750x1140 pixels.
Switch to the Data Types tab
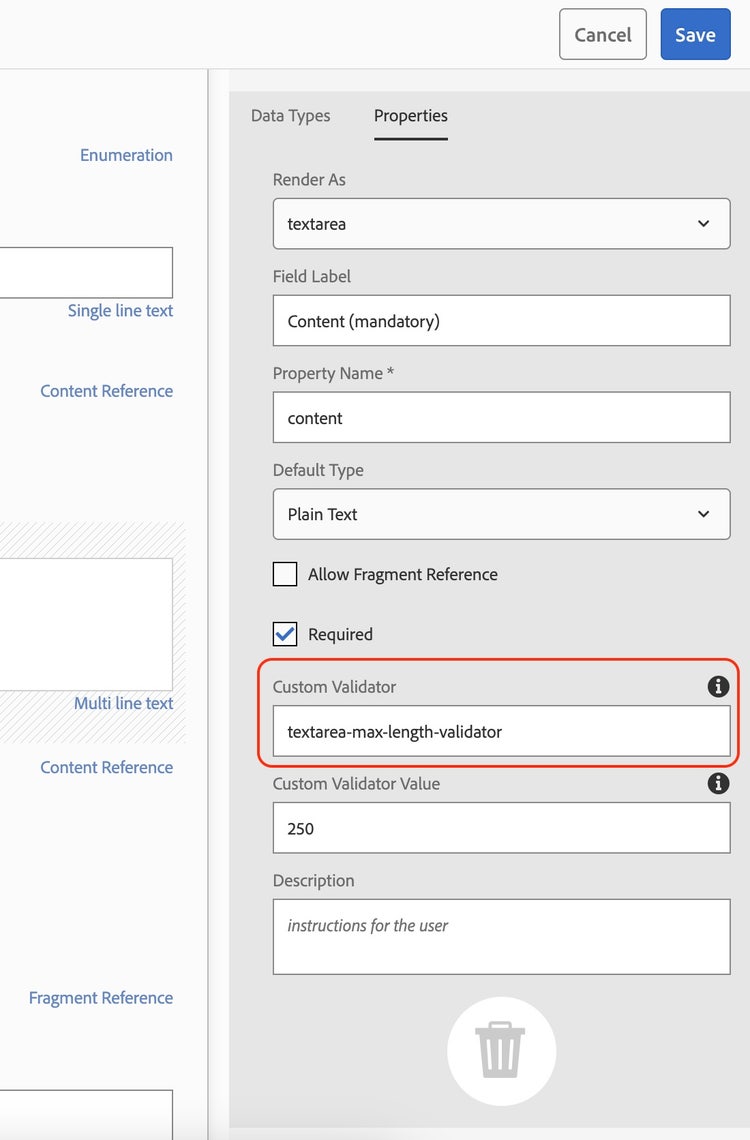290,116
